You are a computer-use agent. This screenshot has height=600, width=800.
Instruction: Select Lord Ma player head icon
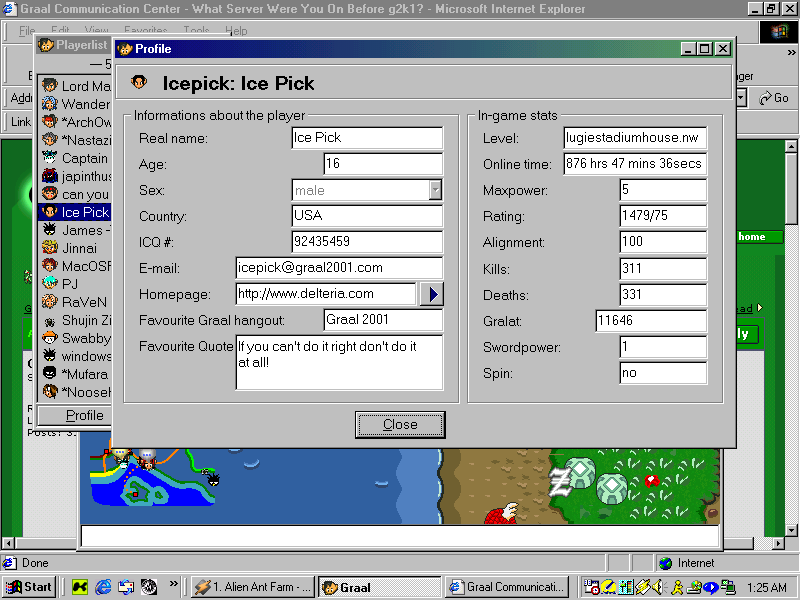click(x=49, y=86)
